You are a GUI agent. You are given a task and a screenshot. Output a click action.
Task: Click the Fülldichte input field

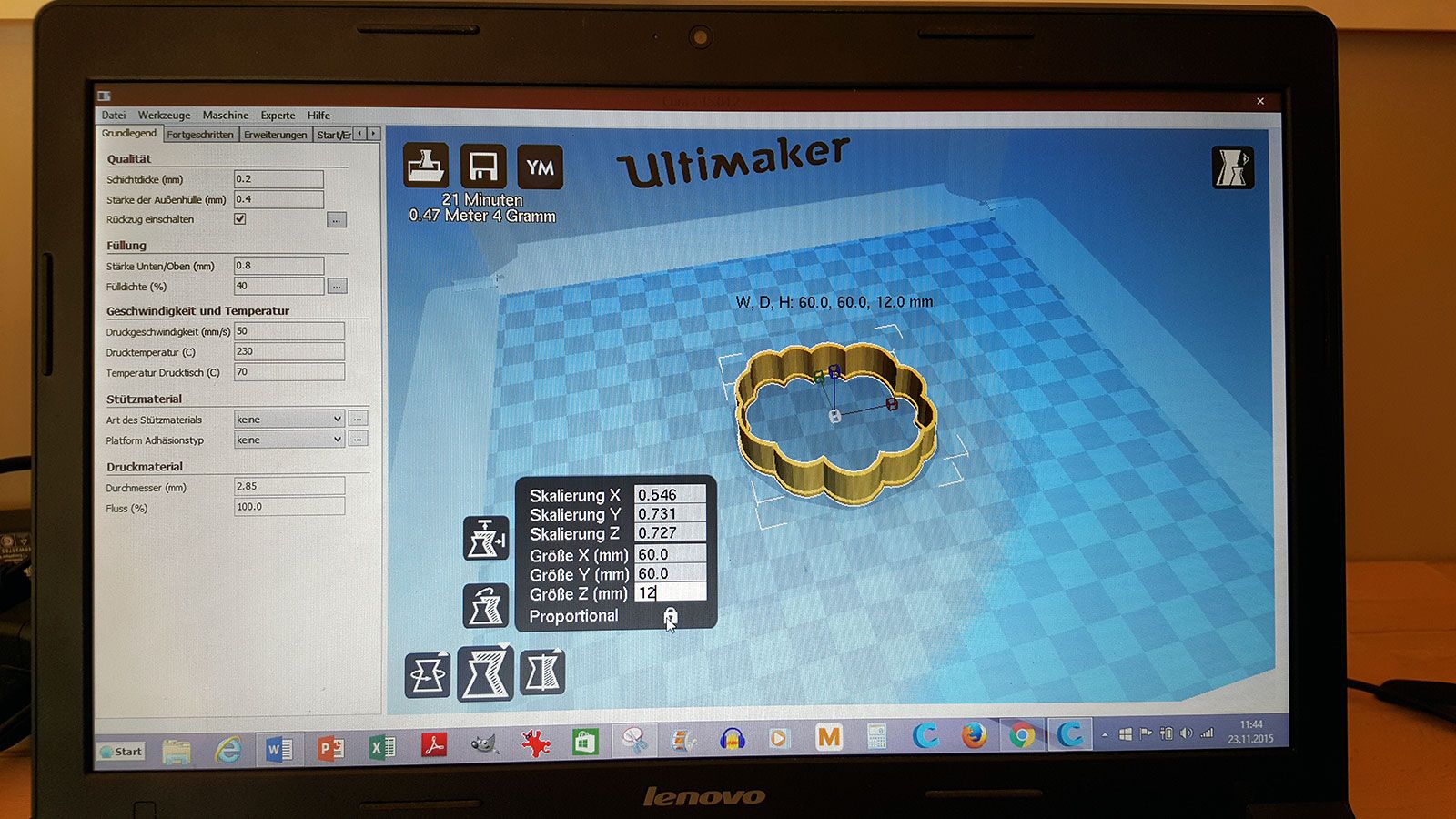(278, 286)
